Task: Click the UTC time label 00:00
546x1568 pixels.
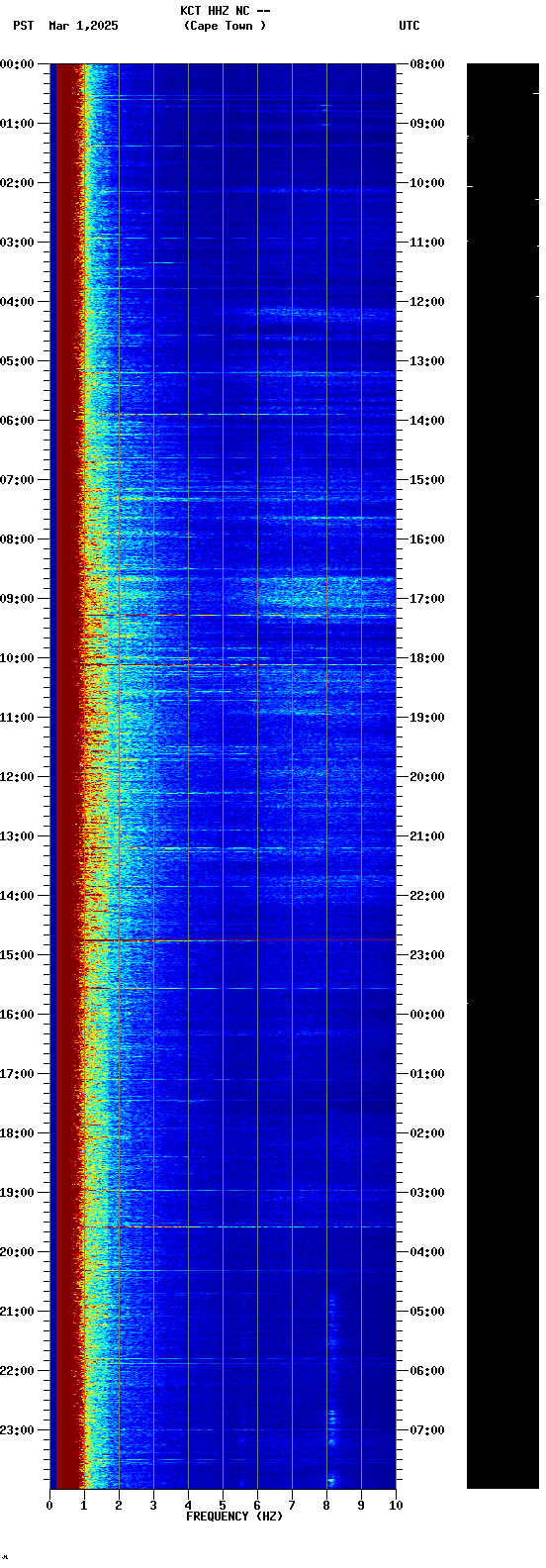Action: [x=427, y=1015]
